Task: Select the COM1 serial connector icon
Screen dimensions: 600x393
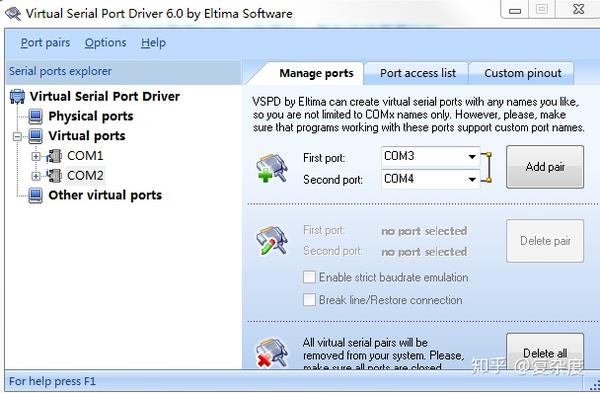Action: (54, 156)
